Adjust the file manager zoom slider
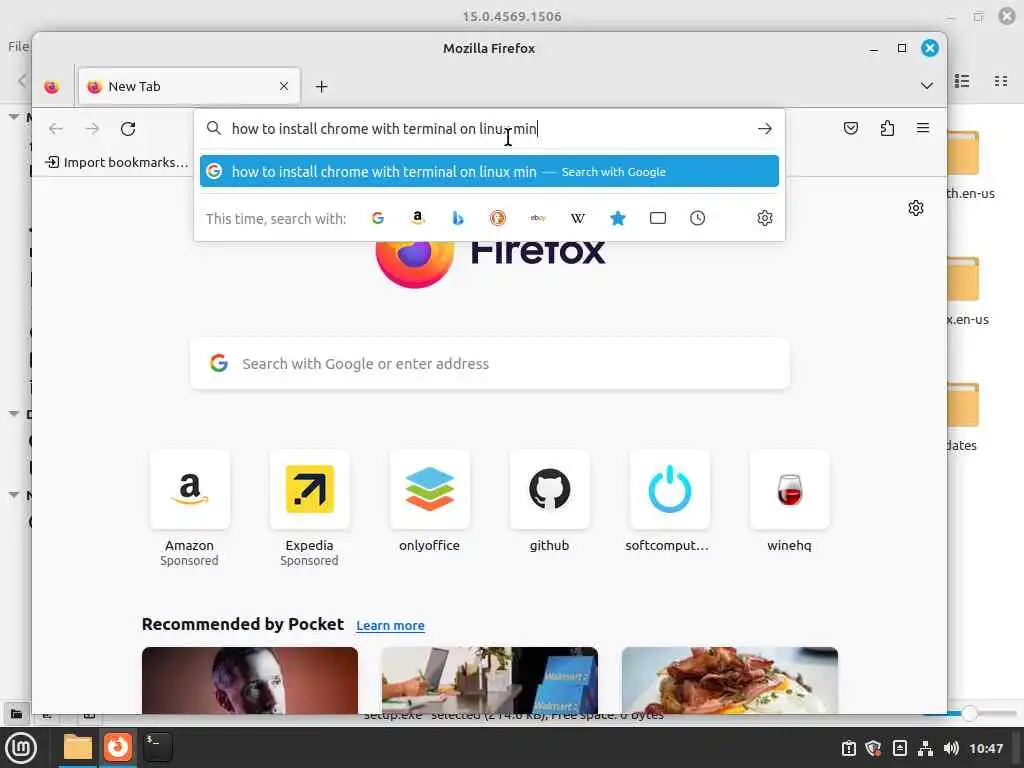1024x768 pixels. [969, 714]
